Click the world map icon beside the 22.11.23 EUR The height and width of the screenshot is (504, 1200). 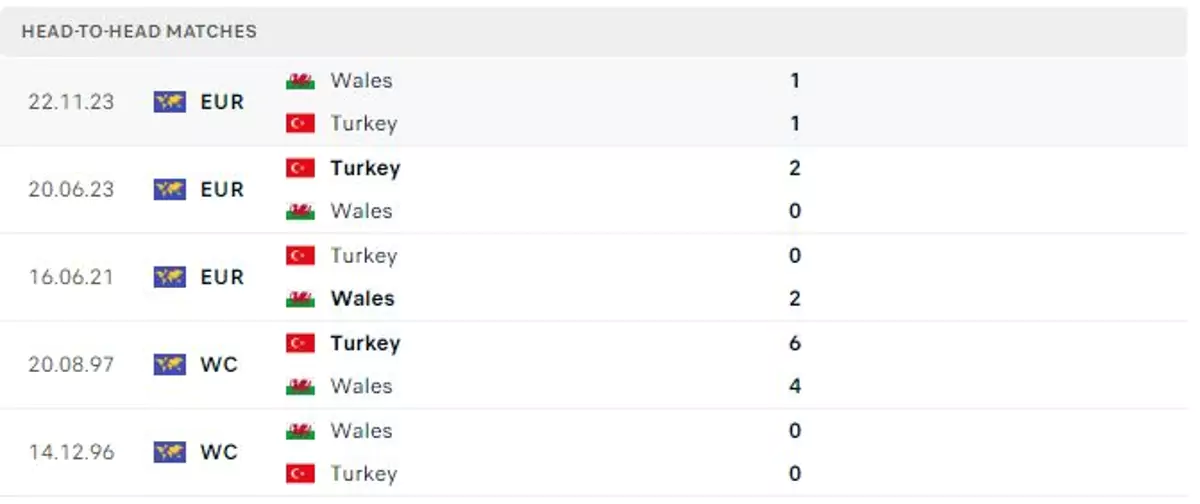coord(170,102)
